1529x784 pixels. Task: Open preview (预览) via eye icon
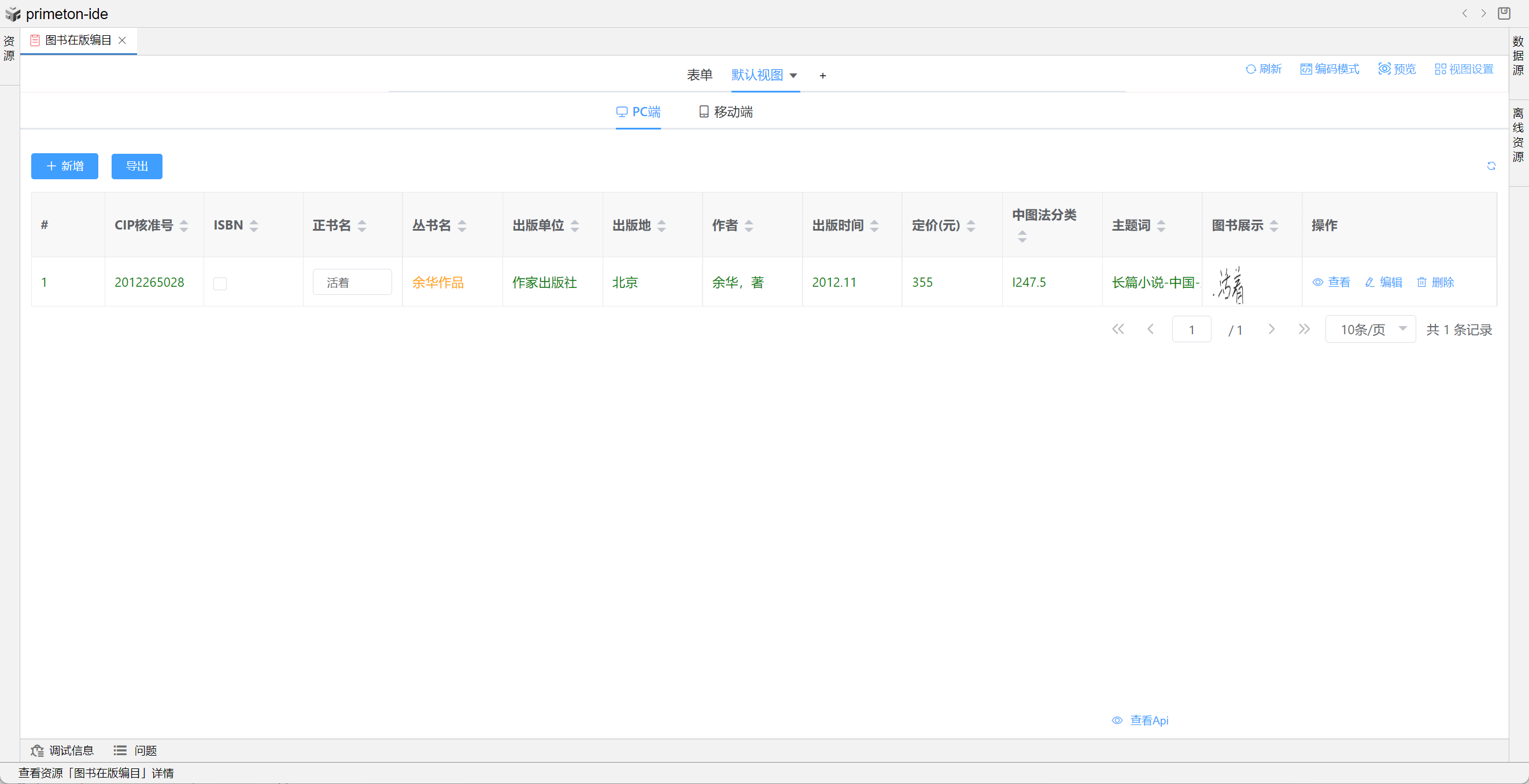(1384, 69)
